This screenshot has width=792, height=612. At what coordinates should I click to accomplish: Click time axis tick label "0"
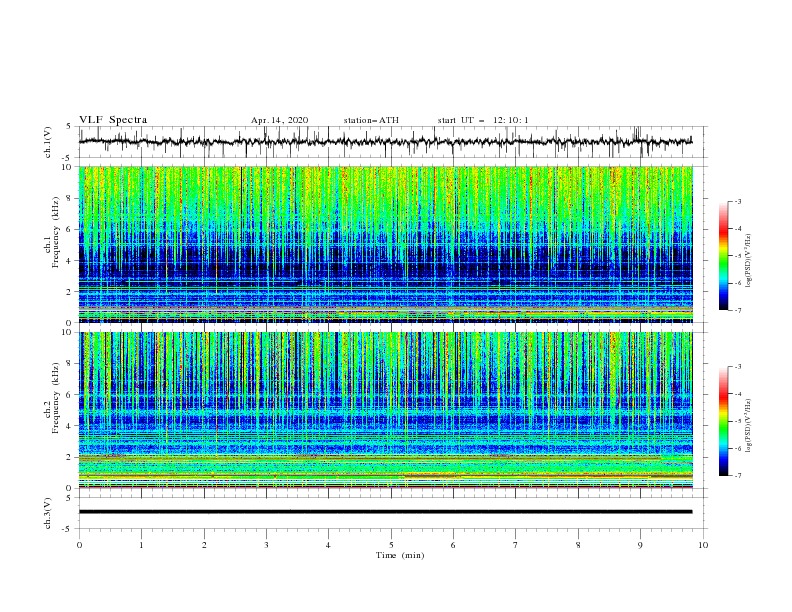point(79,545)
